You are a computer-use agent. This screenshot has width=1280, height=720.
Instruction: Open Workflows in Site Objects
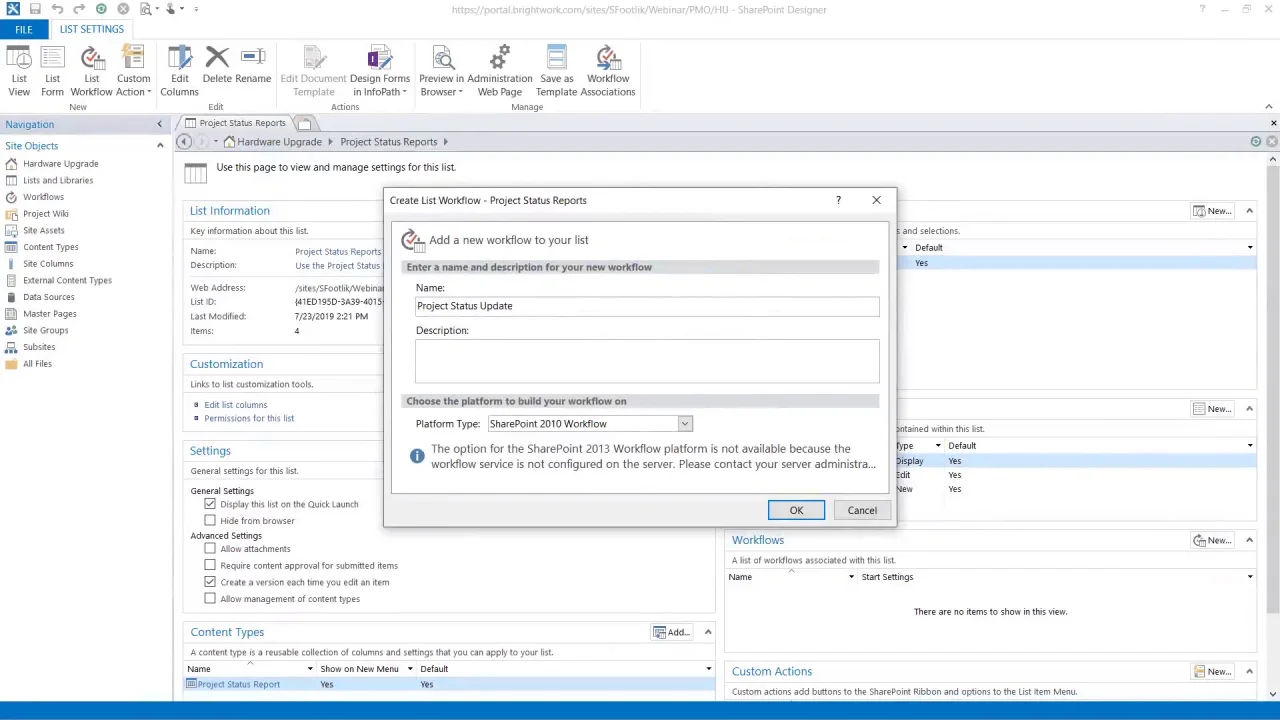[x=43, y=197]
